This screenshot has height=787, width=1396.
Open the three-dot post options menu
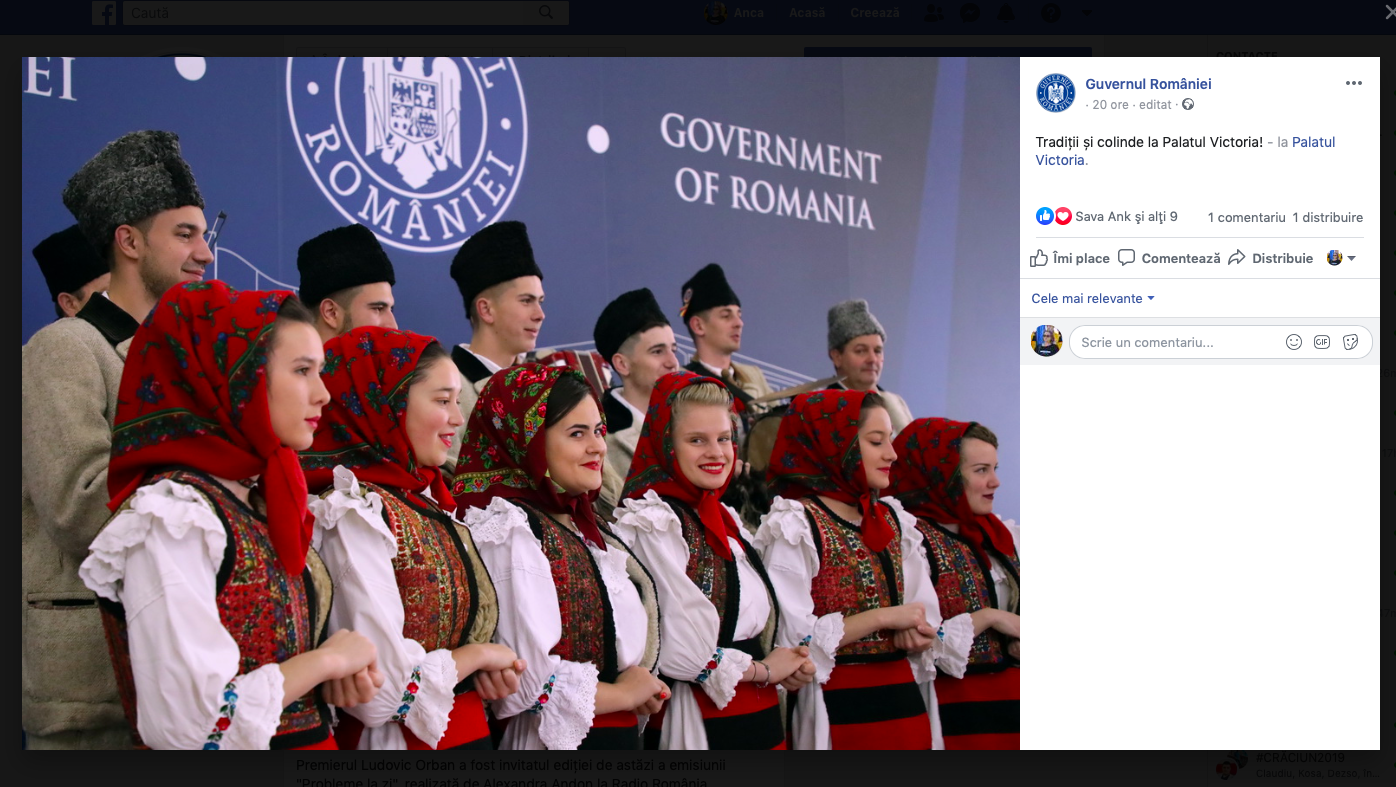(x=1353, y=84)
